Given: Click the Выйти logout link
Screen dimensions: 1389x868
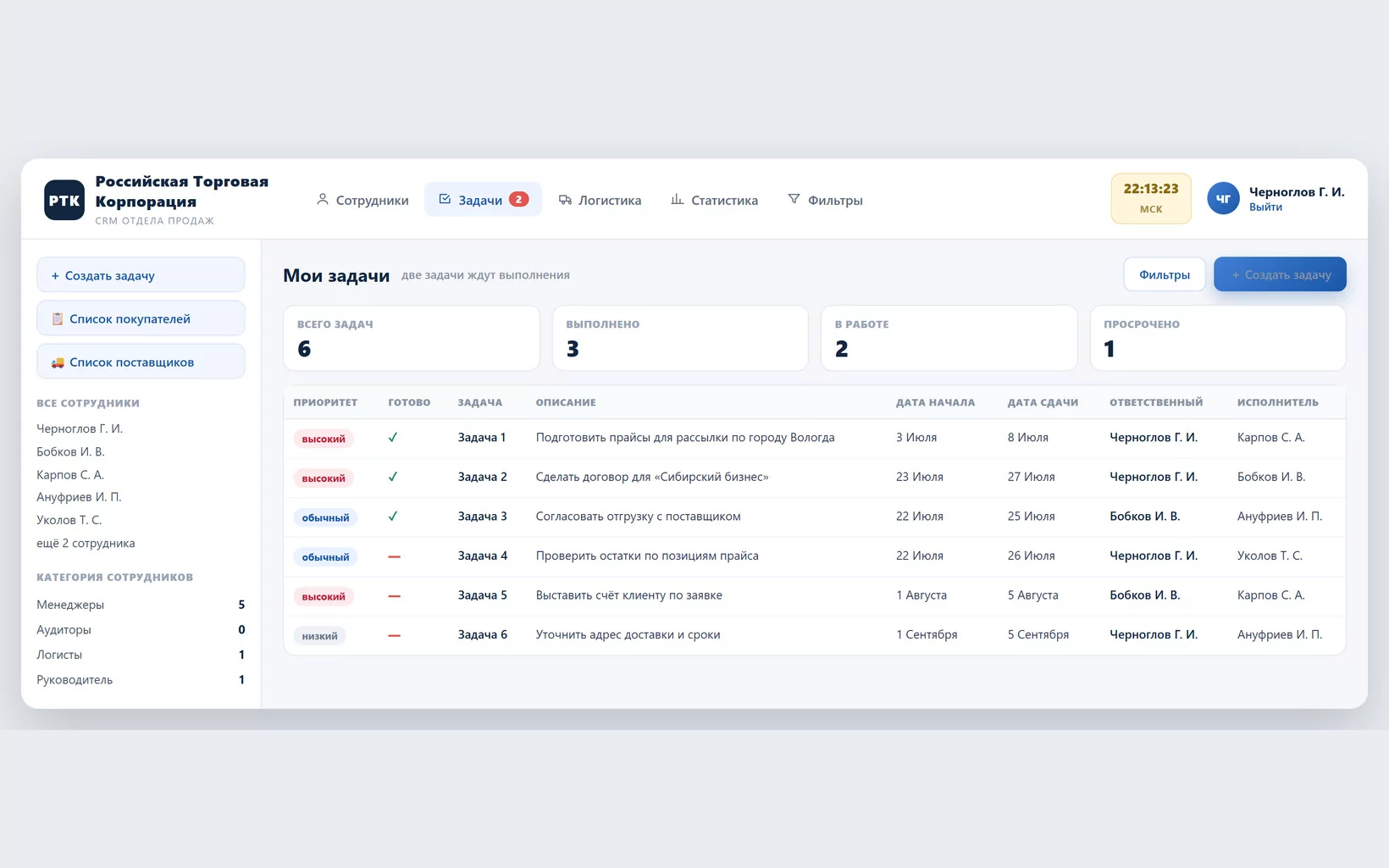Looking at the screenshot, I should click(1265, 207).
